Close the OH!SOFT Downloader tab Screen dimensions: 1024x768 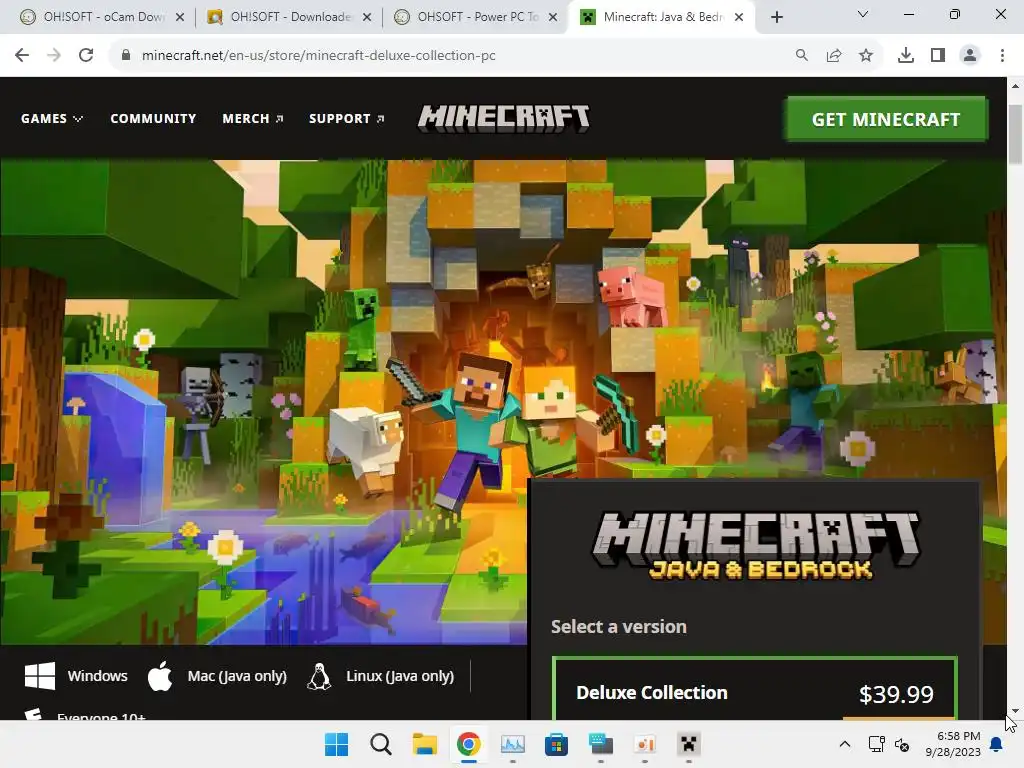click(367, 17)
